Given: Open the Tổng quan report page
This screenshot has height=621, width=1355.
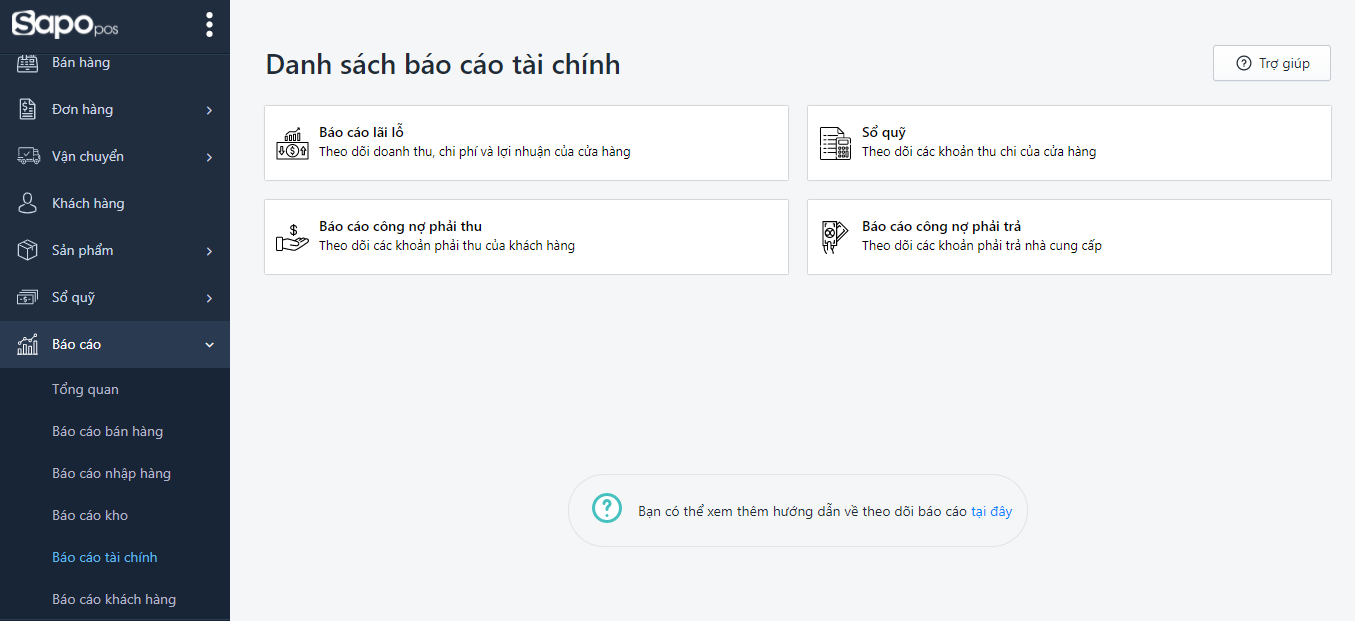Looking at the screenshot, I should (85, 389).
